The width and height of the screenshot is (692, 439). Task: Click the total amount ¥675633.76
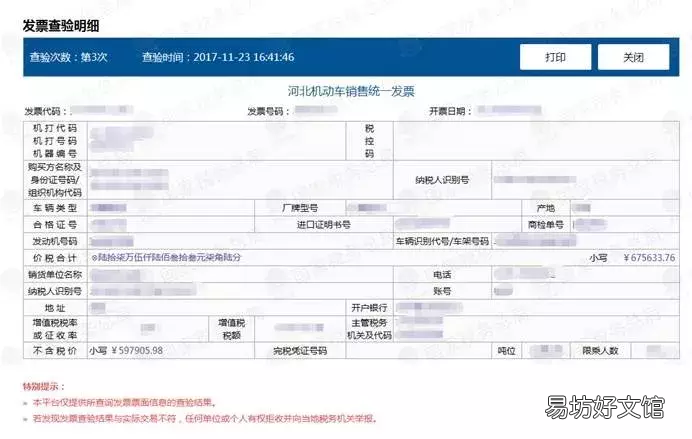649,258
